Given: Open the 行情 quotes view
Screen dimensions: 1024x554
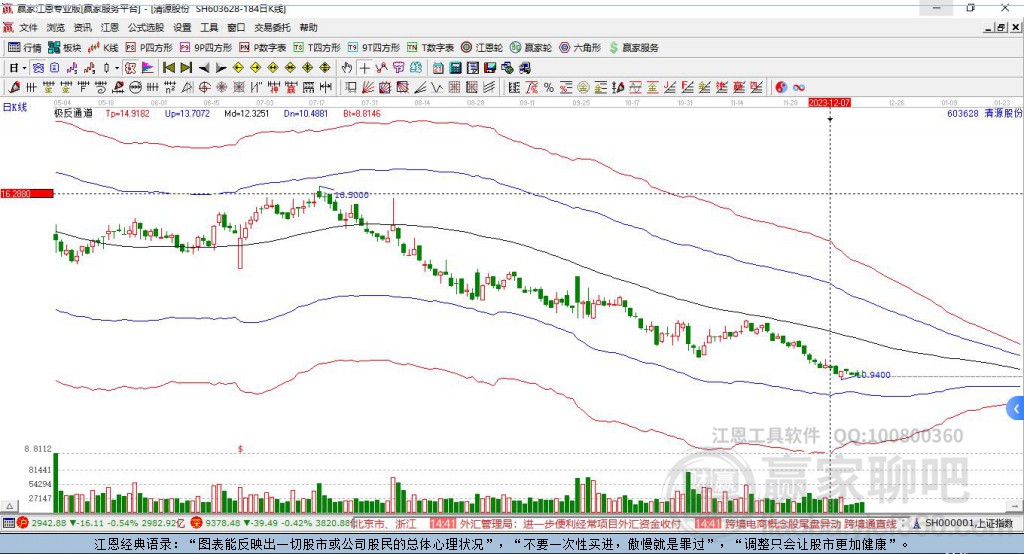Looking at the screenshot, I should (x=24, y=48).
